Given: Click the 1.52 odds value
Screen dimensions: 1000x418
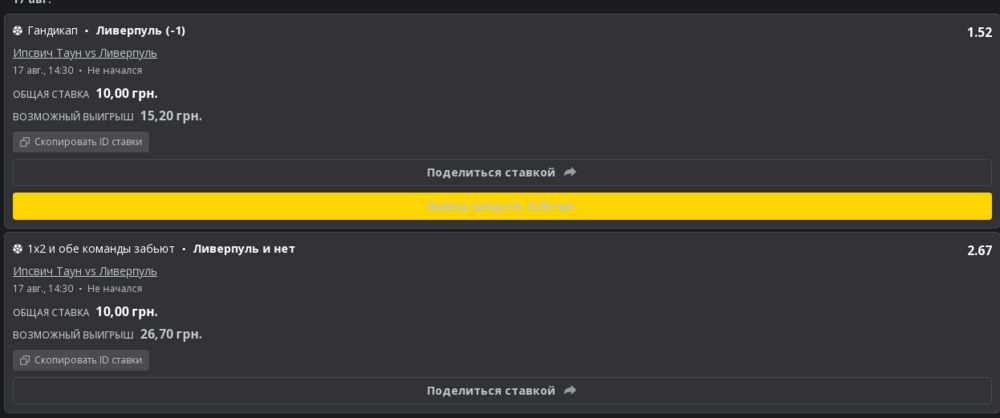Looking at the screenshot, I should 980,33.
